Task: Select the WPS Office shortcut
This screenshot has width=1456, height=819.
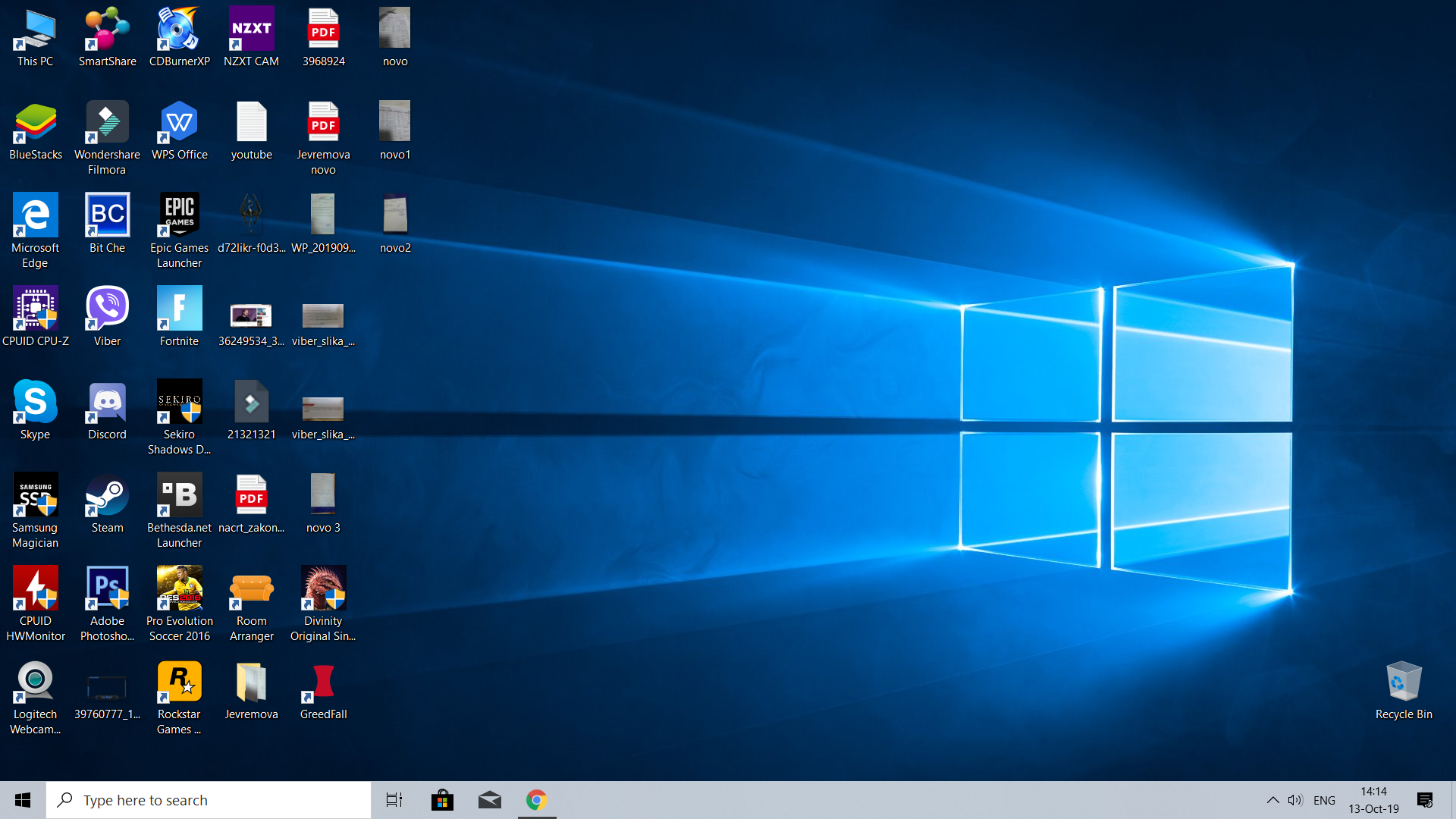Action: [179, 131]
